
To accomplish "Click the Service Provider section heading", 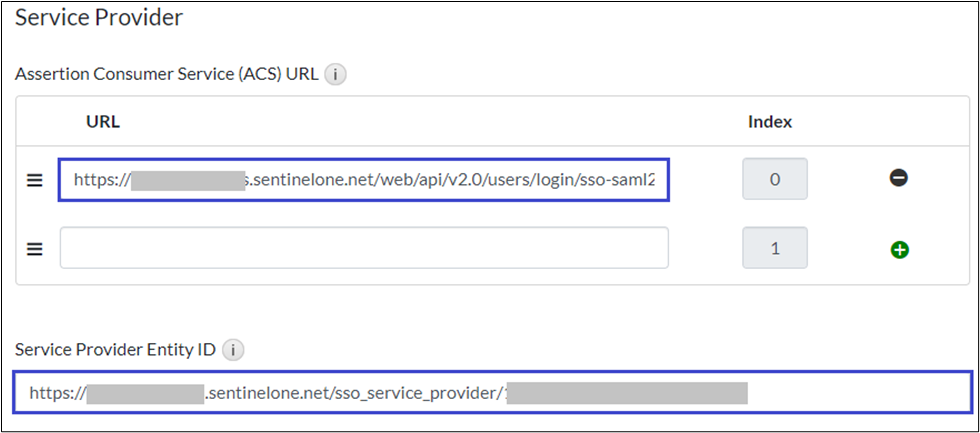I will [x=98, y=17].
